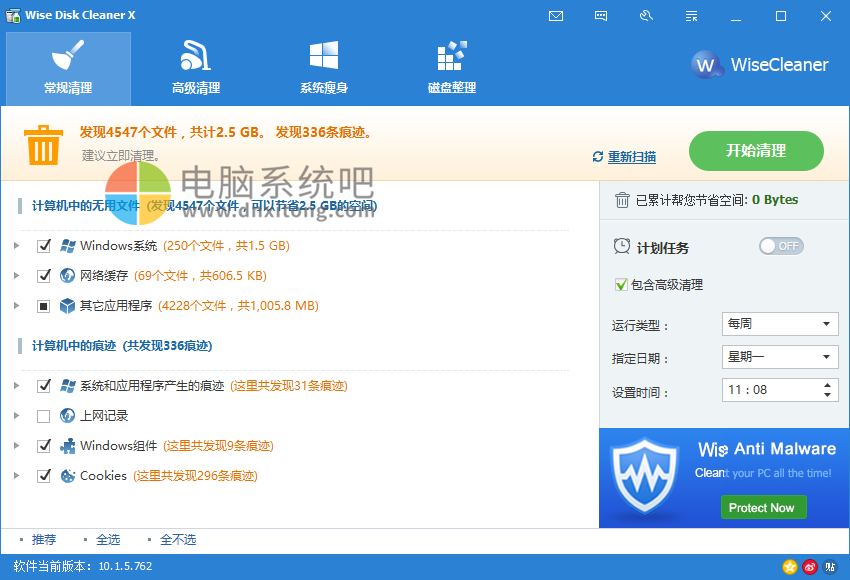Viewport: 850px width, 580px height.
Task: Click the 贴 icon in status bar
Action: (x=830, y=567)
